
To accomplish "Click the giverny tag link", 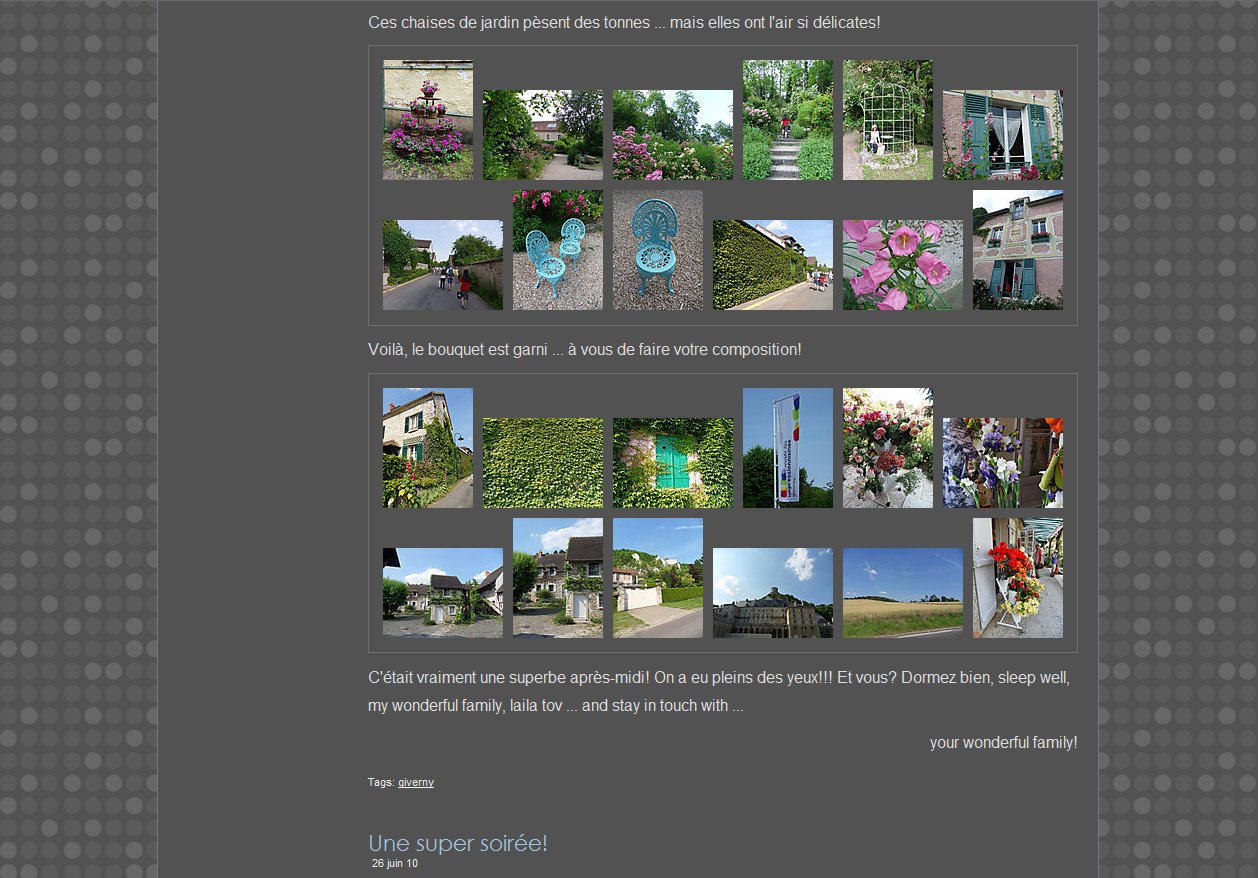I will [415, 782].
